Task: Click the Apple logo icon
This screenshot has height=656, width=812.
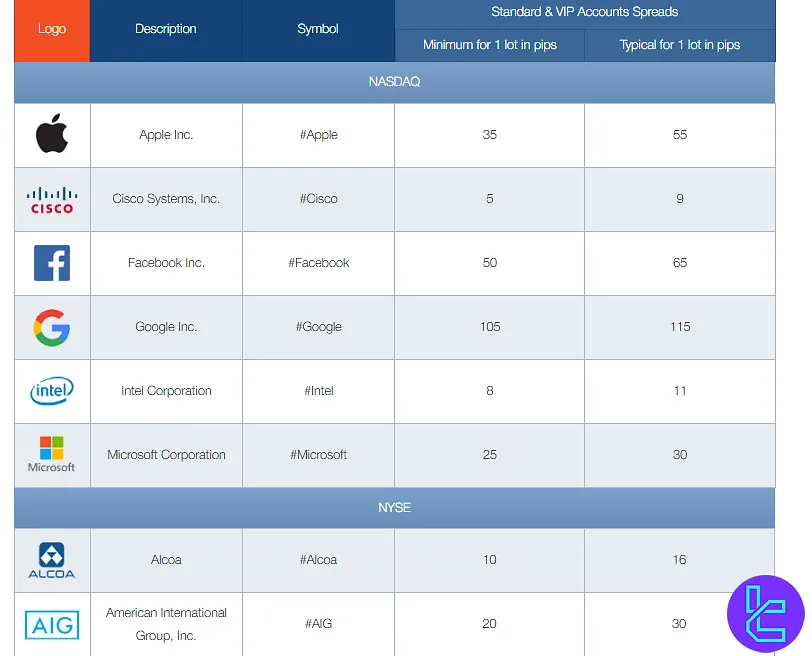Action: (x=51, y=134)
